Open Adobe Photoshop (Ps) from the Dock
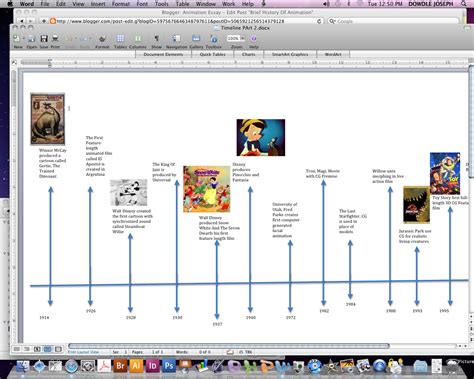The image size is (474, 379). (x=169, y=366)
